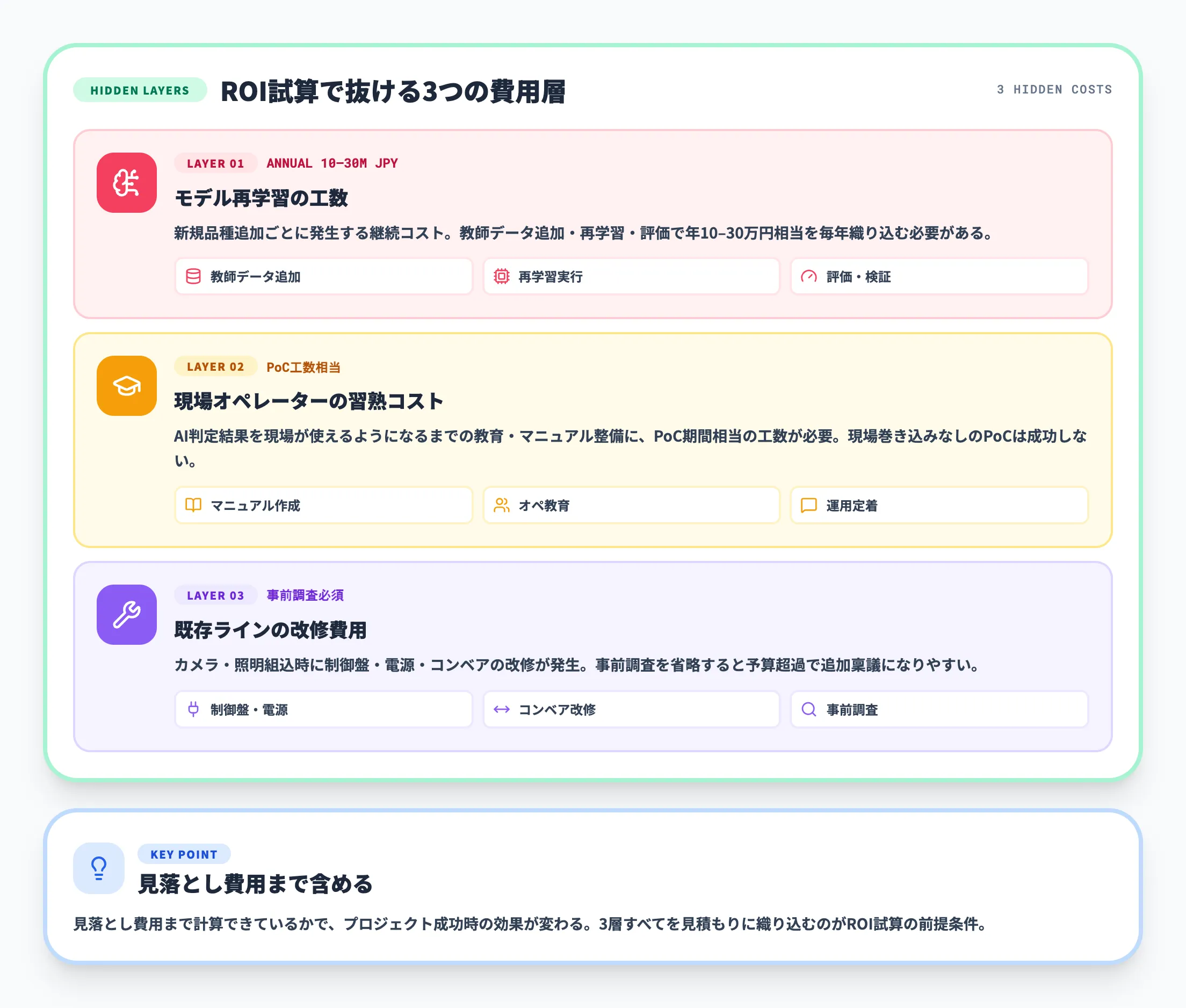
Task: Select the 教師データ追加 chip
Action: click(x=323, y=277)
